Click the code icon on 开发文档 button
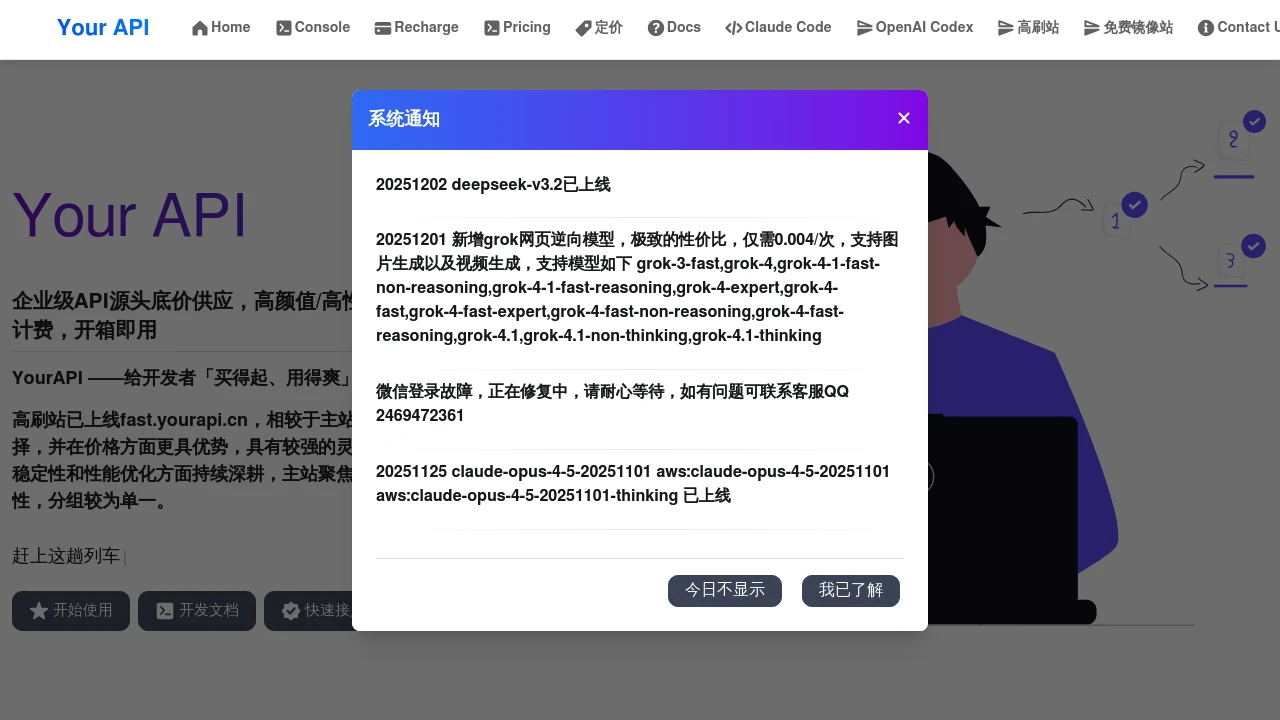Viewport: 1280px width, 720px height. pyautogui.click(x=165, y=610)
